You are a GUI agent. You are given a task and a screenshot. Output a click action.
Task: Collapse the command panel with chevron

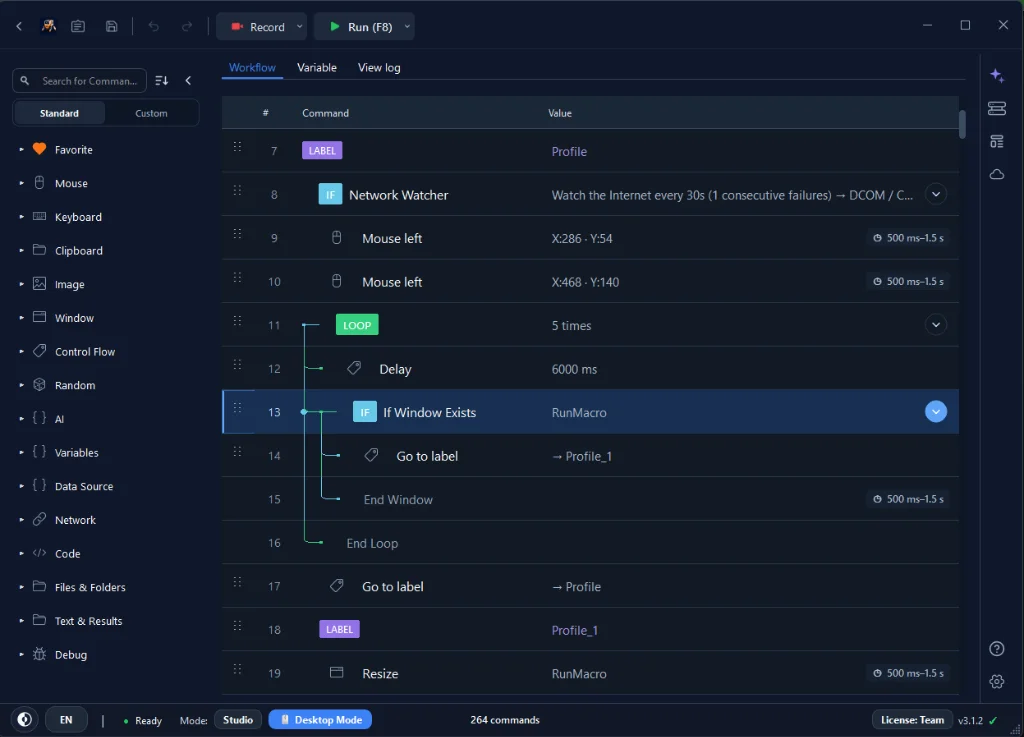pyautogui.click(x=188, y=80)
